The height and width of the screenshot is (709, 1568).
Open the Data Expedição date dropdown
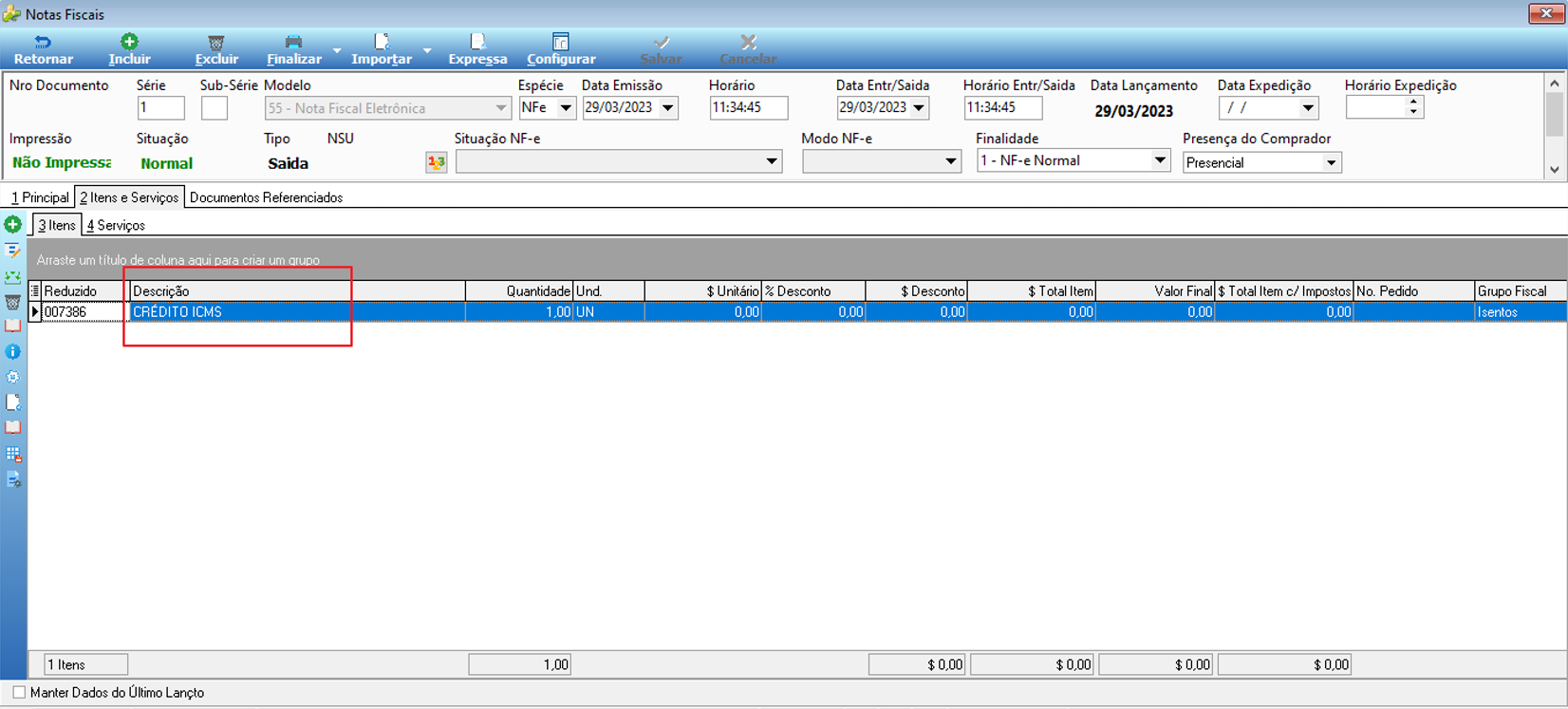1308,107
